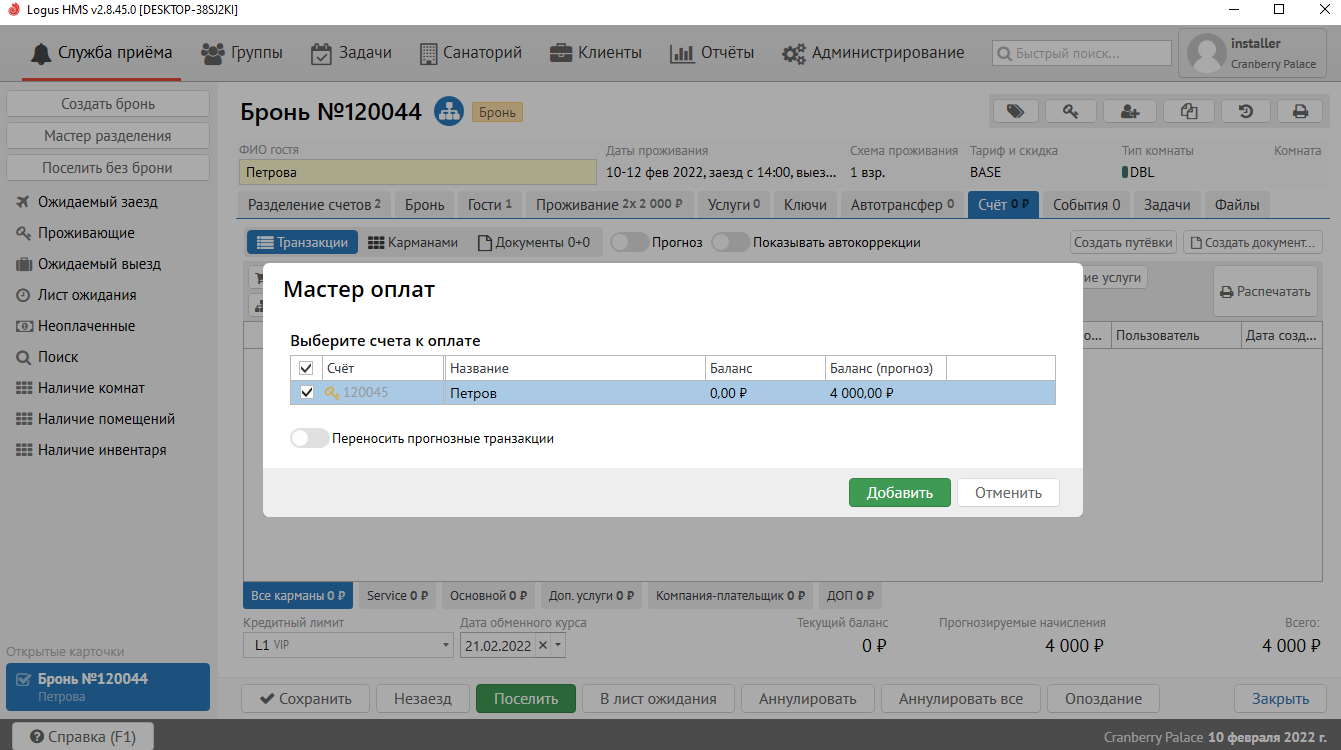Click the printer icon in booking header
Screen dimensions: 1341x750
1300,111
